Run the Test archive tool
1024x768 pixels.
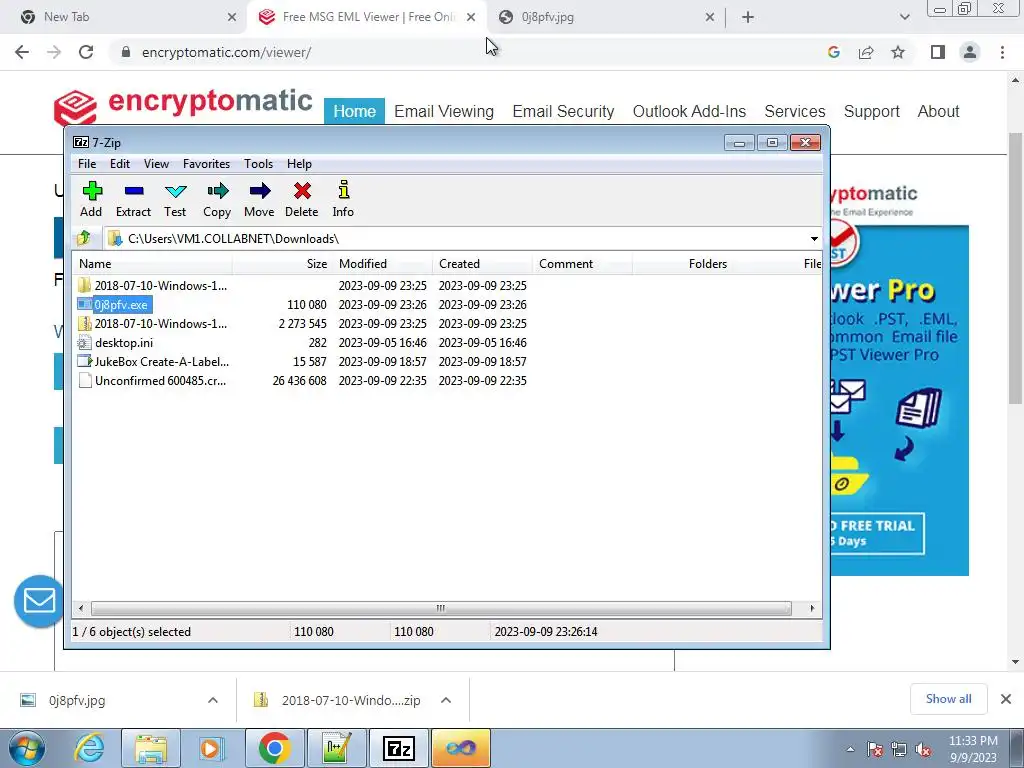tap(175, 199)
